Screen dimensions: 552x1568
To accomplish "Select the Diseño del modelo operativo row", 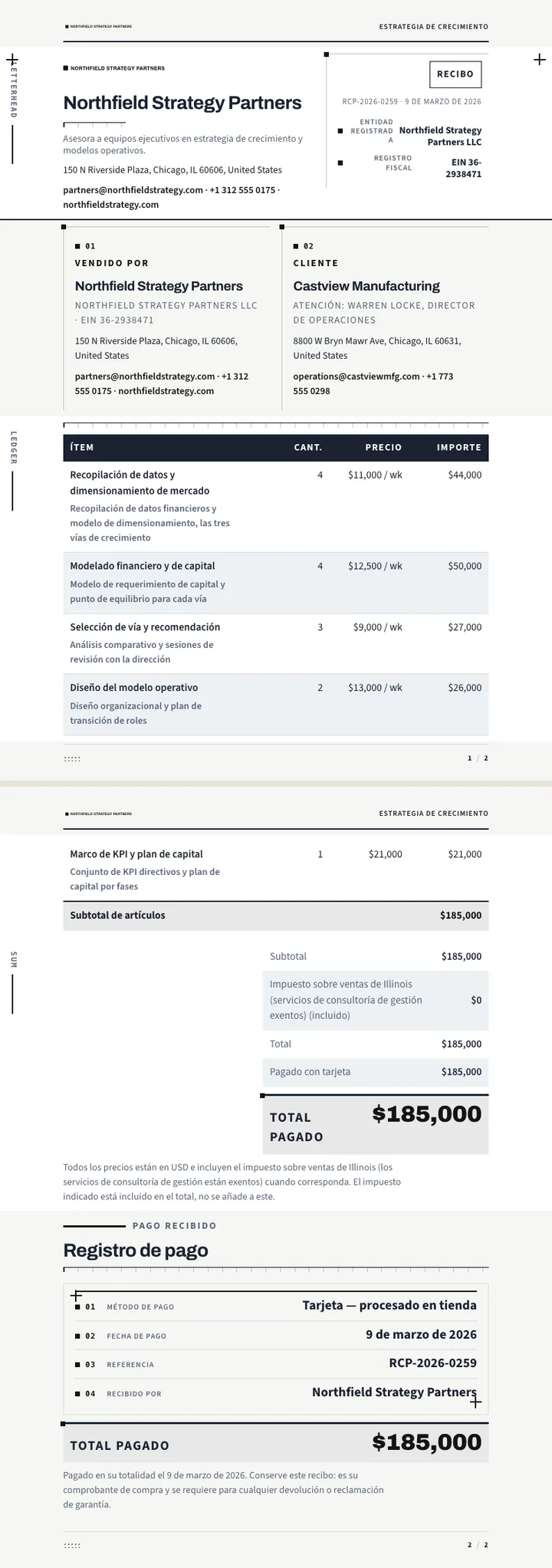I will (276, 705).
